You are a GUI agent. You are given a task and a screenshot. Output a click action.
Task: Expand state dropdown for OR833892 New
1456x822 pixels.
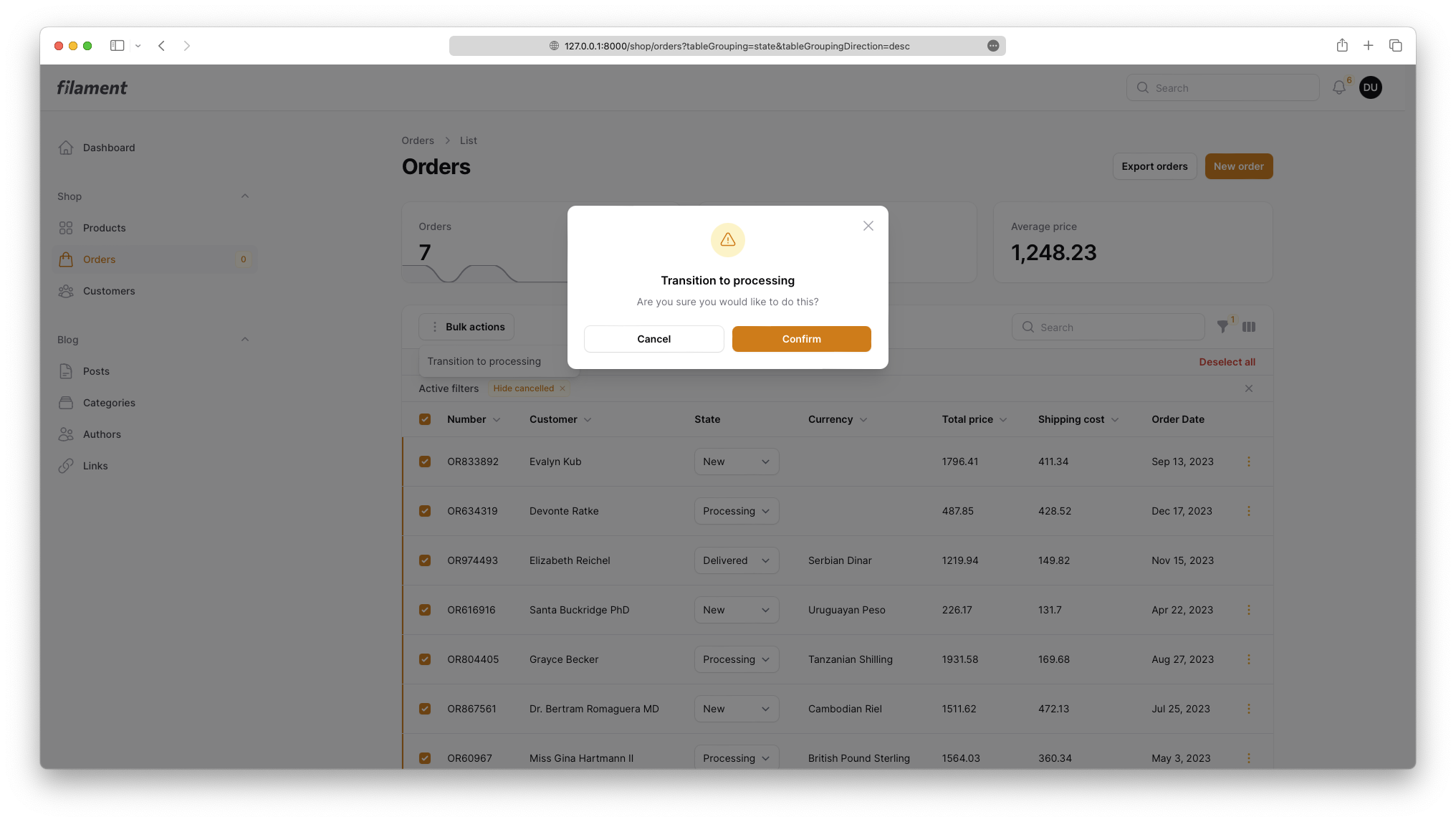[x=736, y=461]
